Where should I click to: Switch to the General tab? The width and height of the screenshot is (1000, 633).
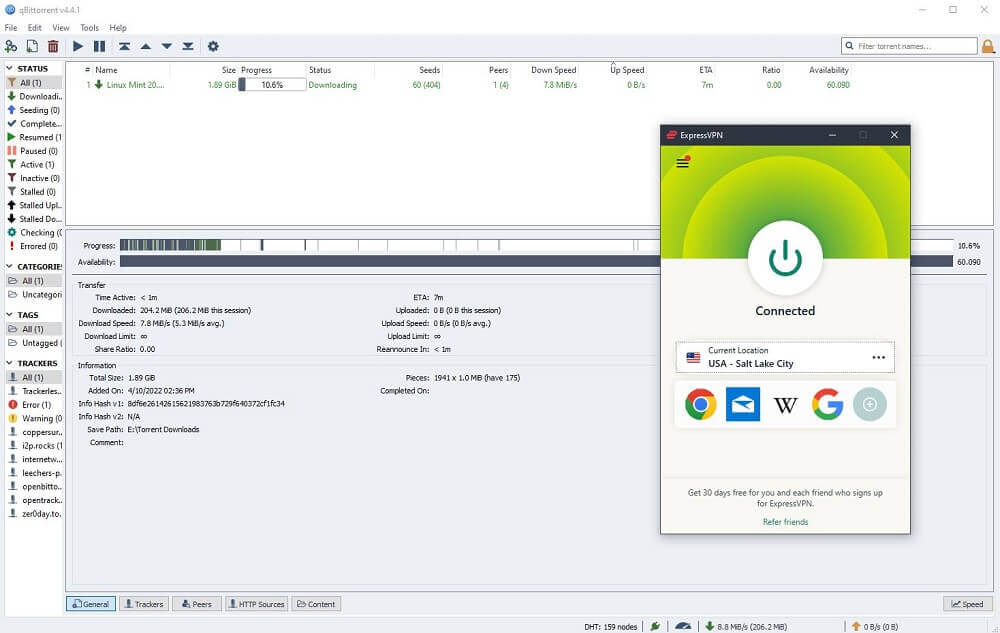[91, 604]
